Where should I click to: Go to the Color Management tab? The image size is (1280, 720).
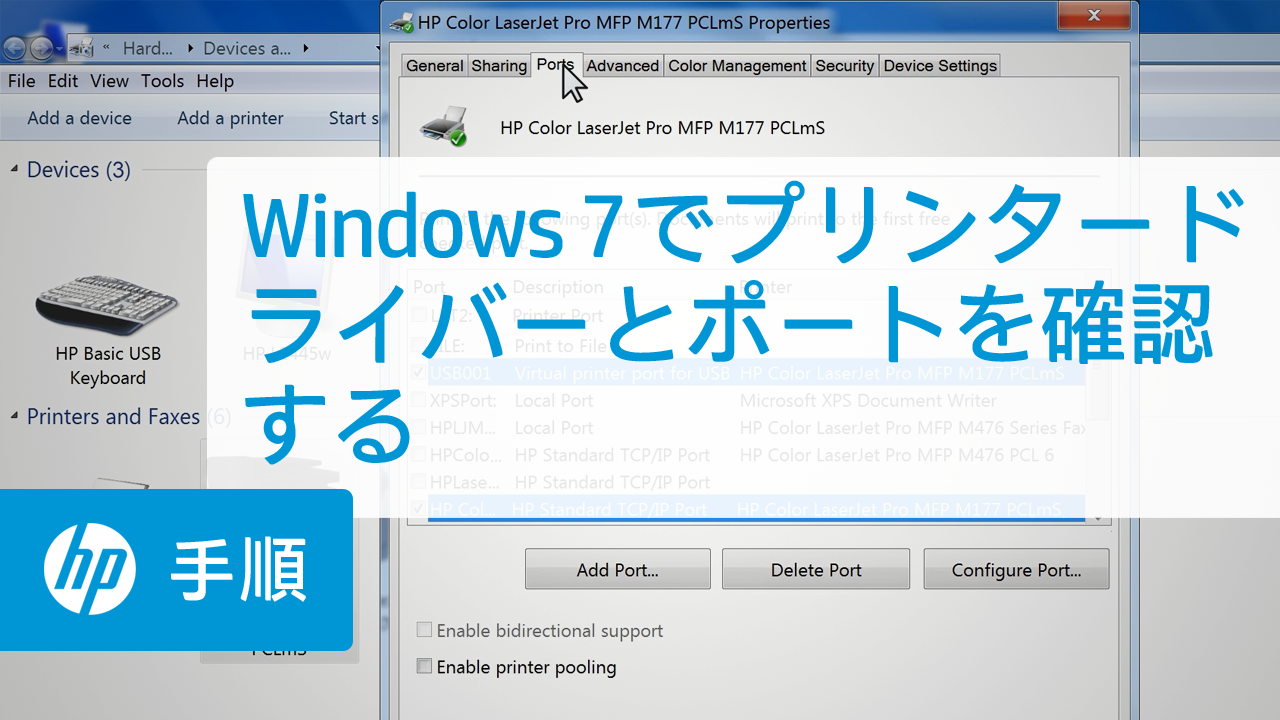tap(737, 66)
